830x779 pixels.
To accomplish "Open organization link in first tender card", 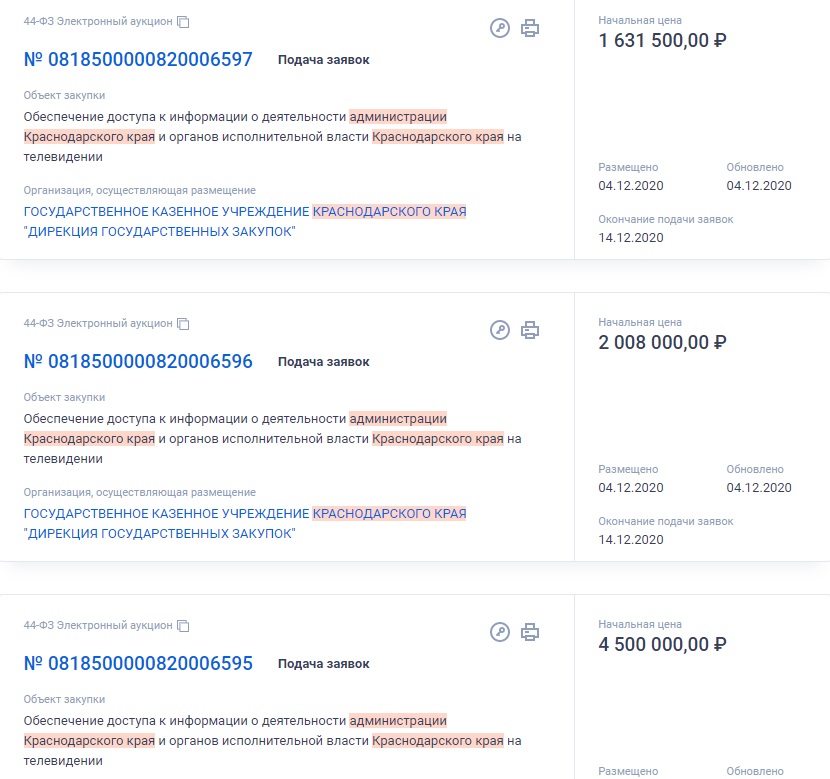I will (x=245, y=221).
